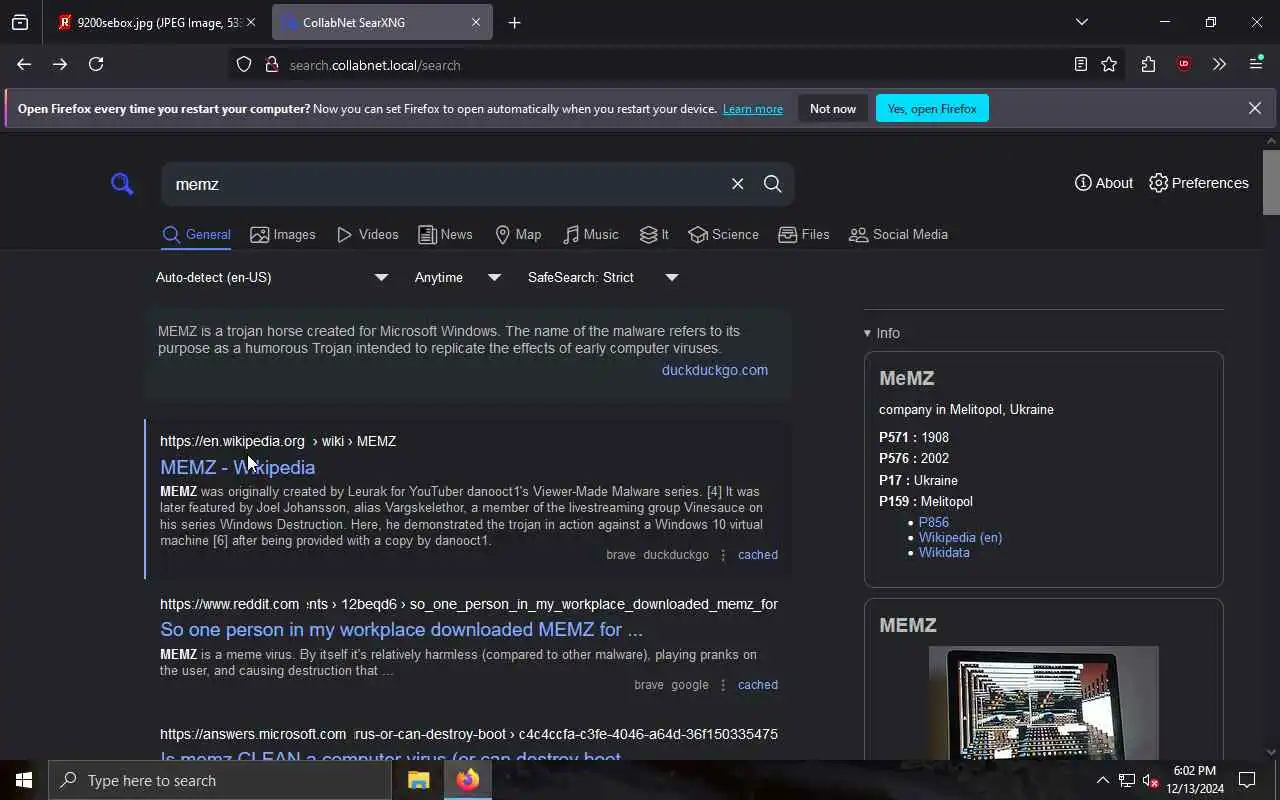
Task: Switch to News category
Action: [x=445, y=235]
